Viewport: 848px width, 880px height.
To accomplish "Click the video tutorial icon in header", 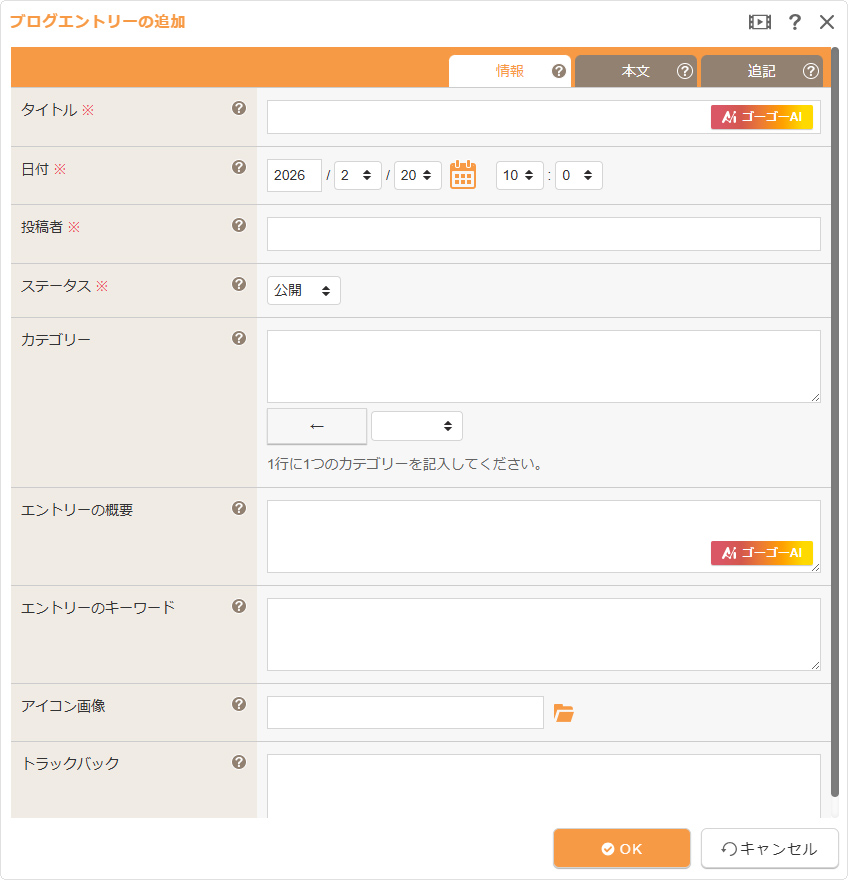I will click(760, 22).
